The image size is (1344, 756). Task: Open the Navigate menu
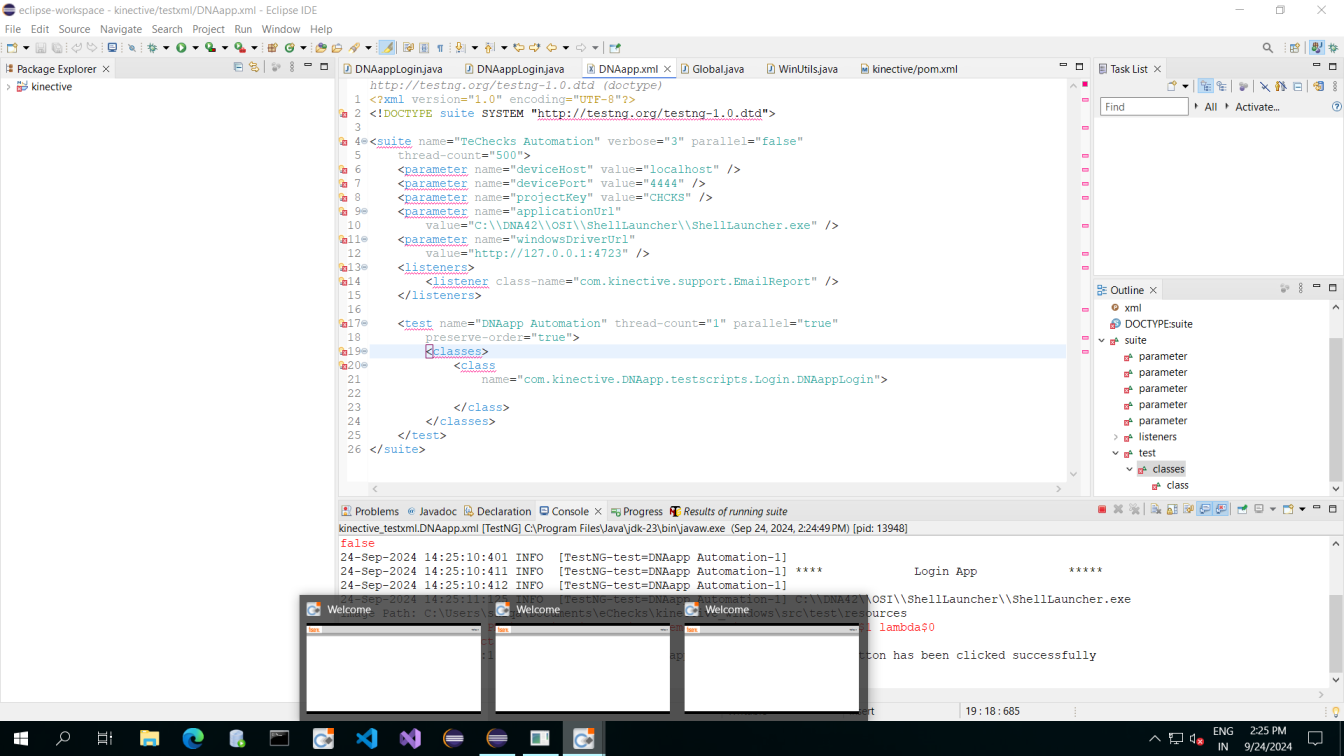click(x=120, y=29)
